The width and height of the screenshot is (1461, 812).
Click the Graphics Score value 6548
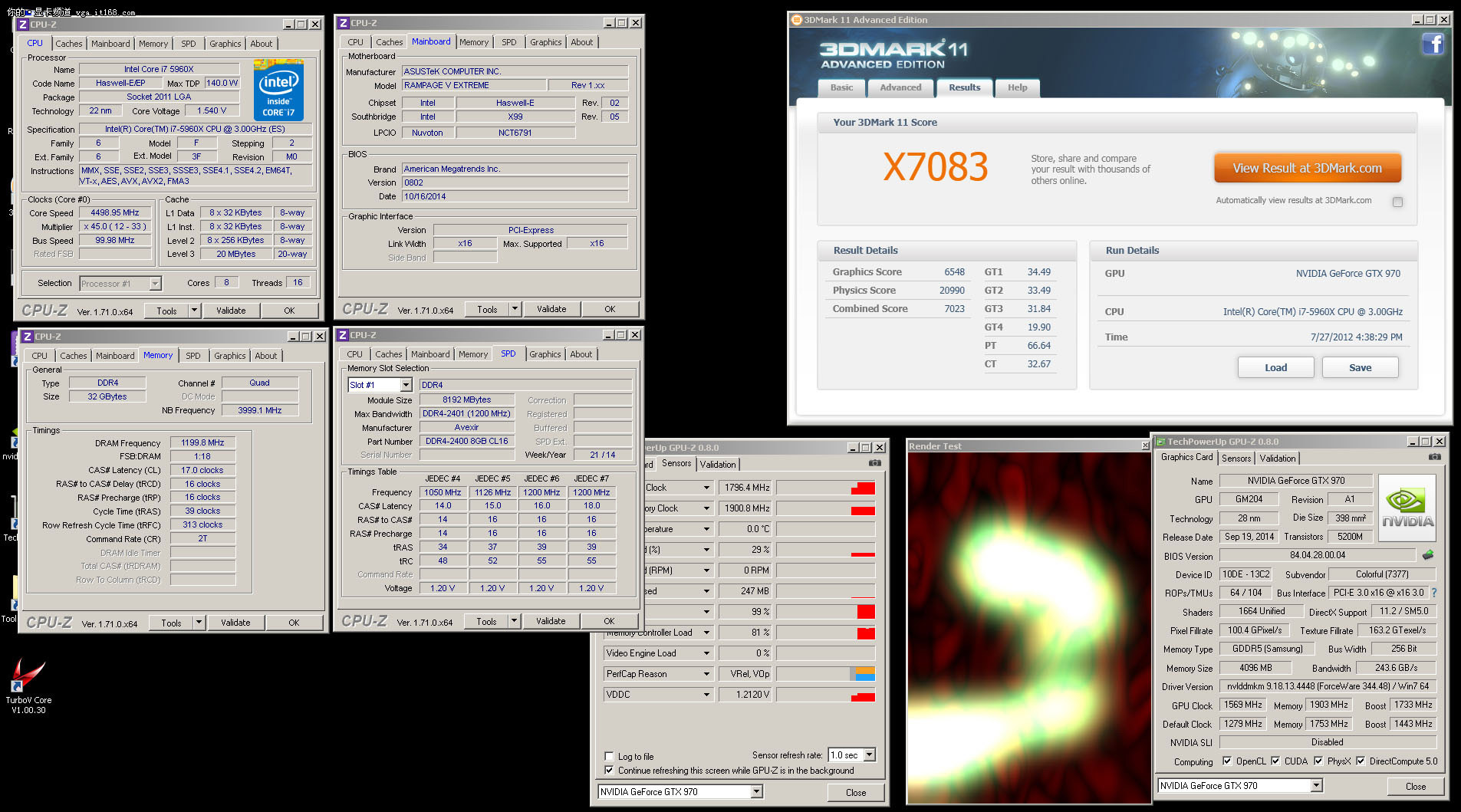955,272
